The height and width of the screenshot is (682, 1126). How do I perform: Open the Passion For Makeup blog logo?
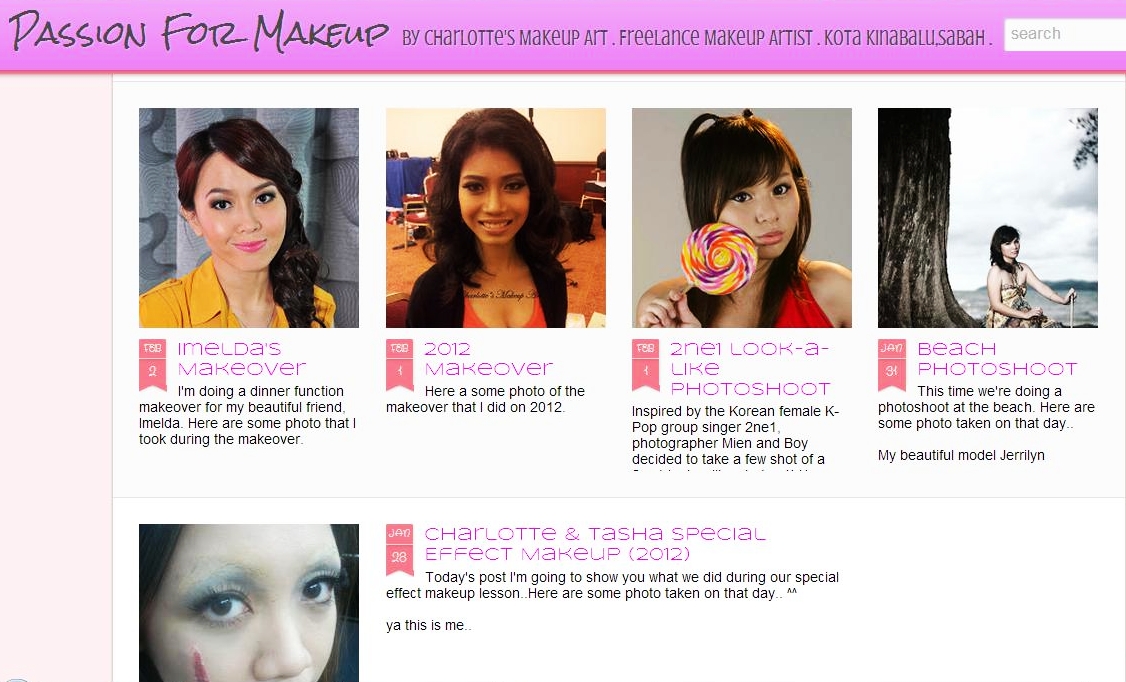point(198,32)
